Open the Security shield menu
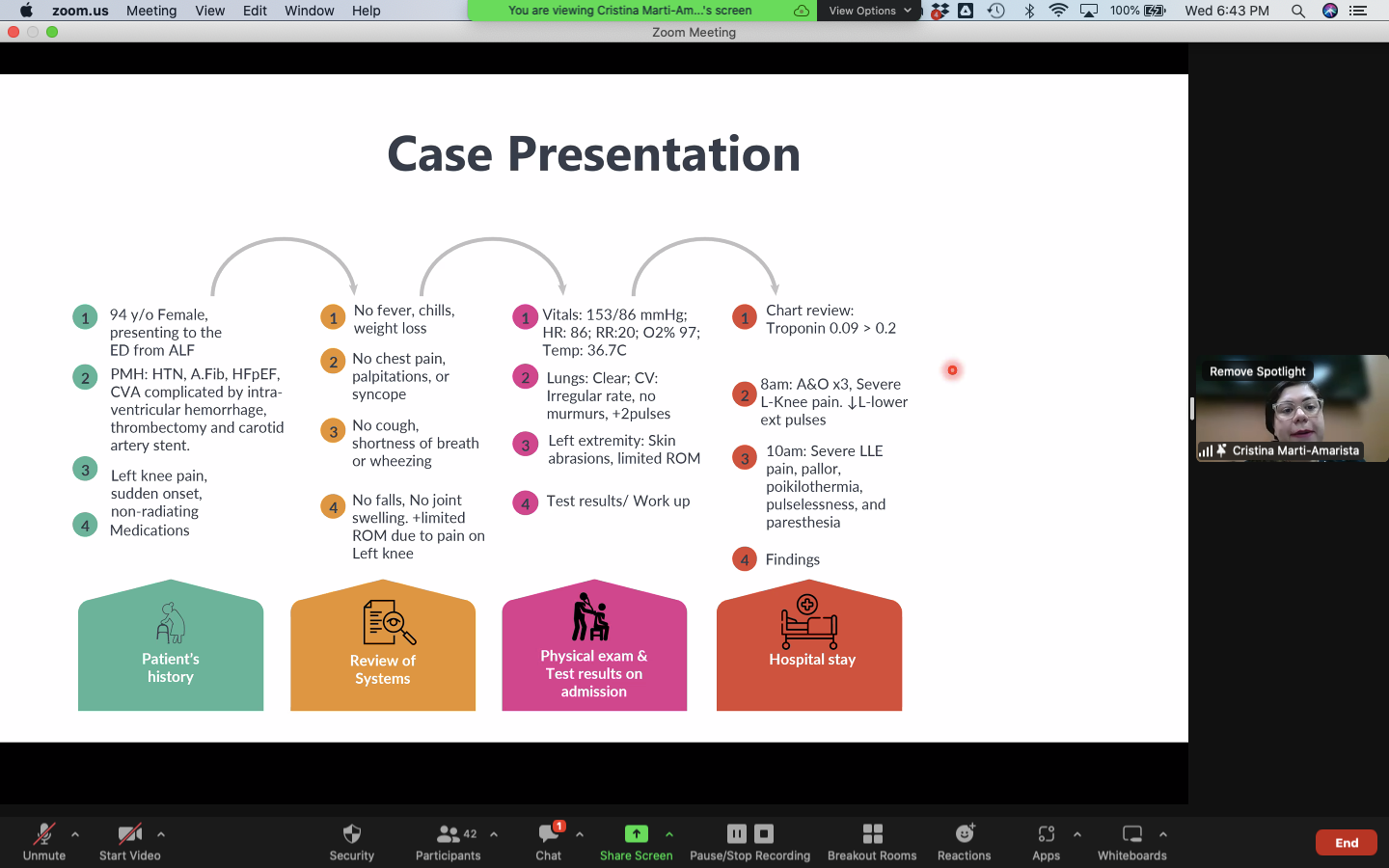This screenshot has height=868, width=1389. [x=352, y=841]
